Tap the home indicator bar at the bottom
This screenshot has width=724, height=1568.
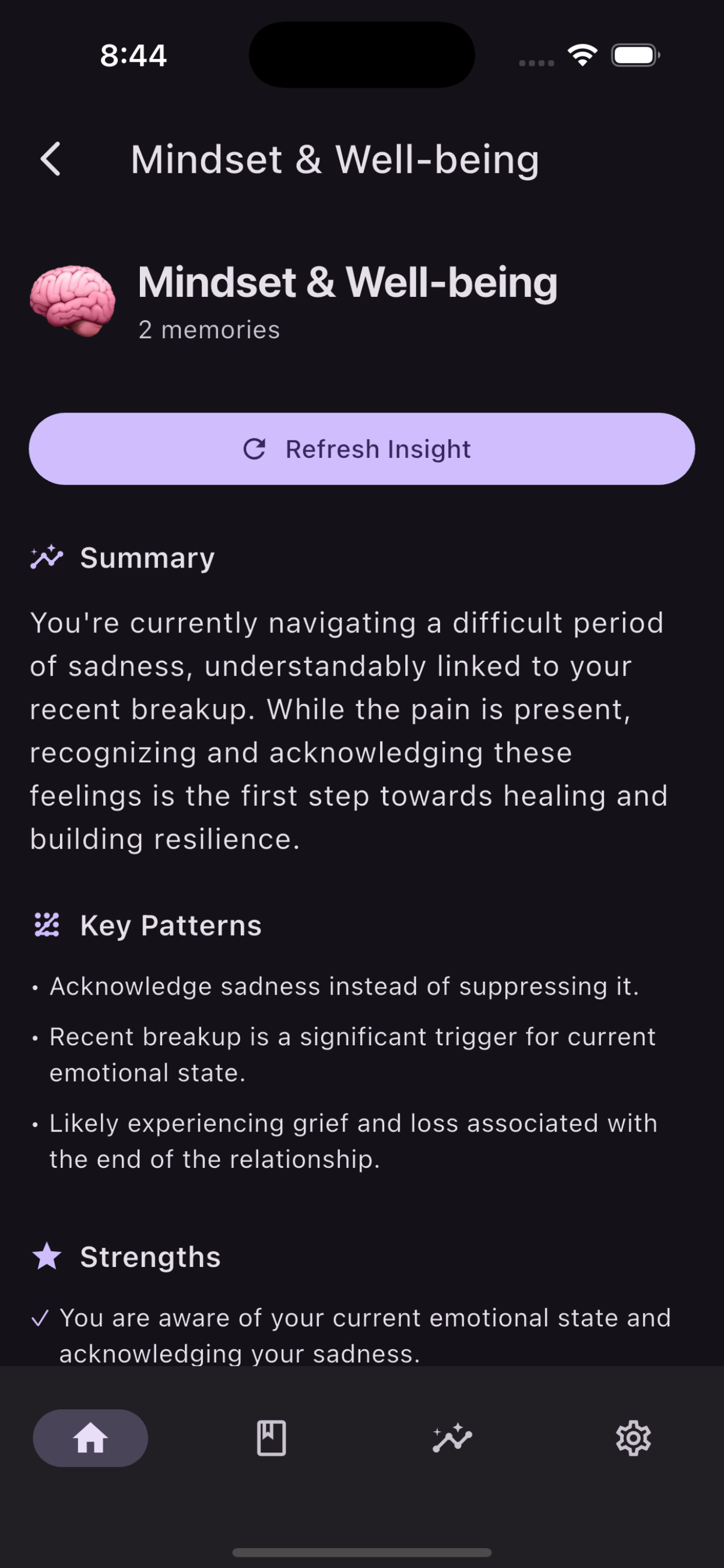pos(362,1552)
